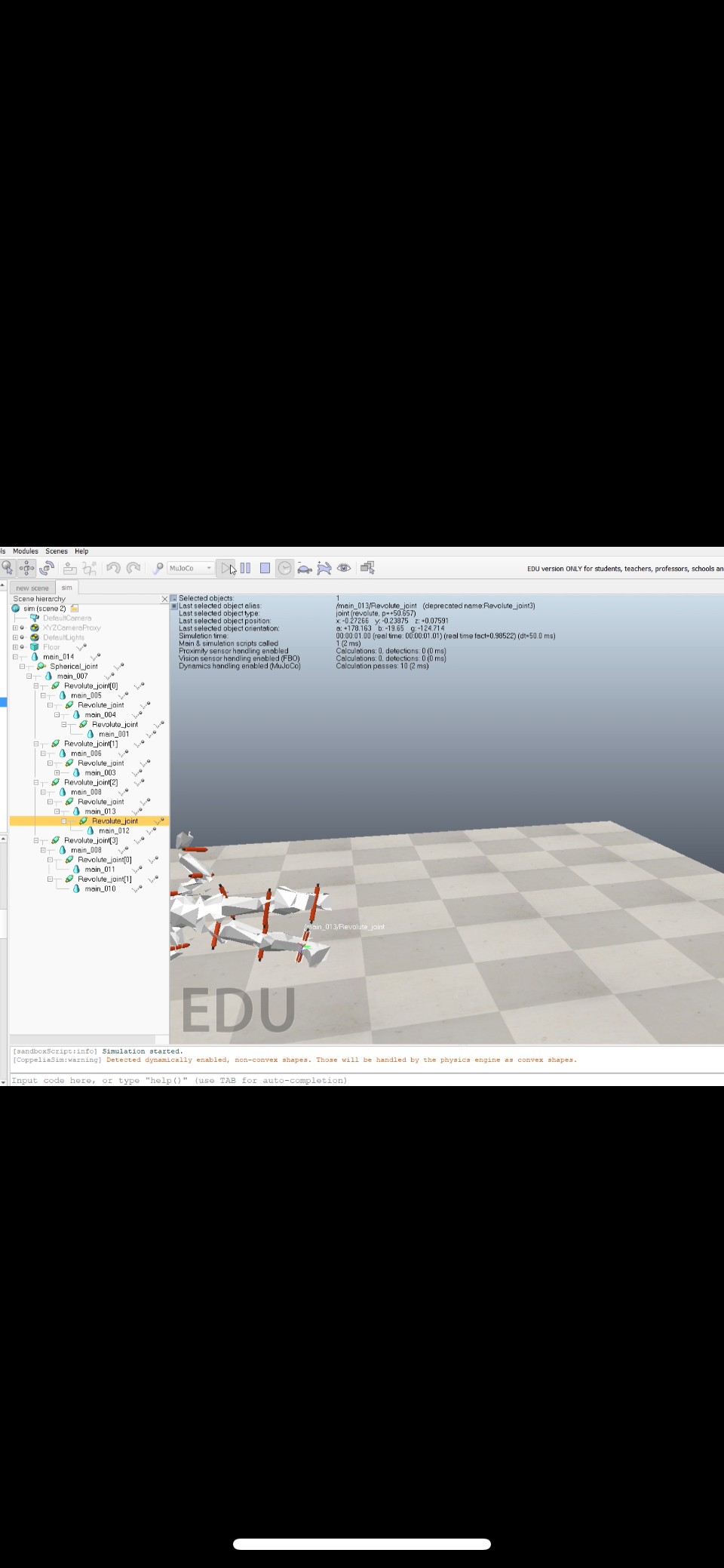Start the simulation with the play button
Viewport: 724px width, 1568px height.
click(225, 568)
